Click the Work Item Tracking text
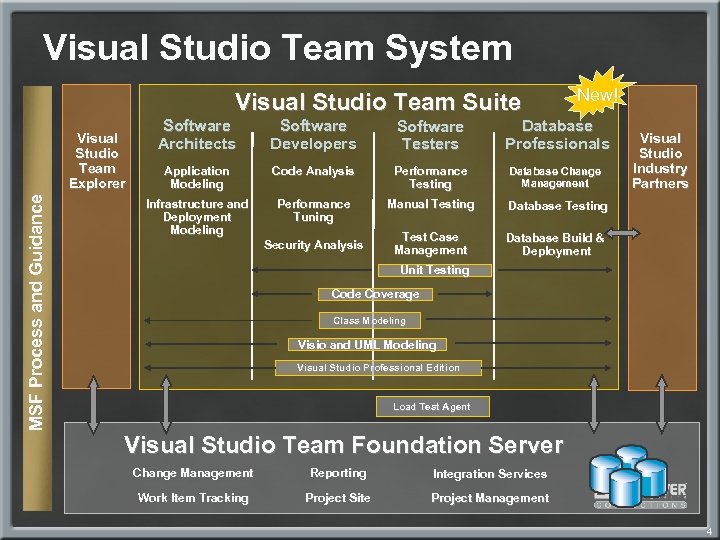Image resolution: width=720 pixels, height=540 pixels. tap(193, 498)
